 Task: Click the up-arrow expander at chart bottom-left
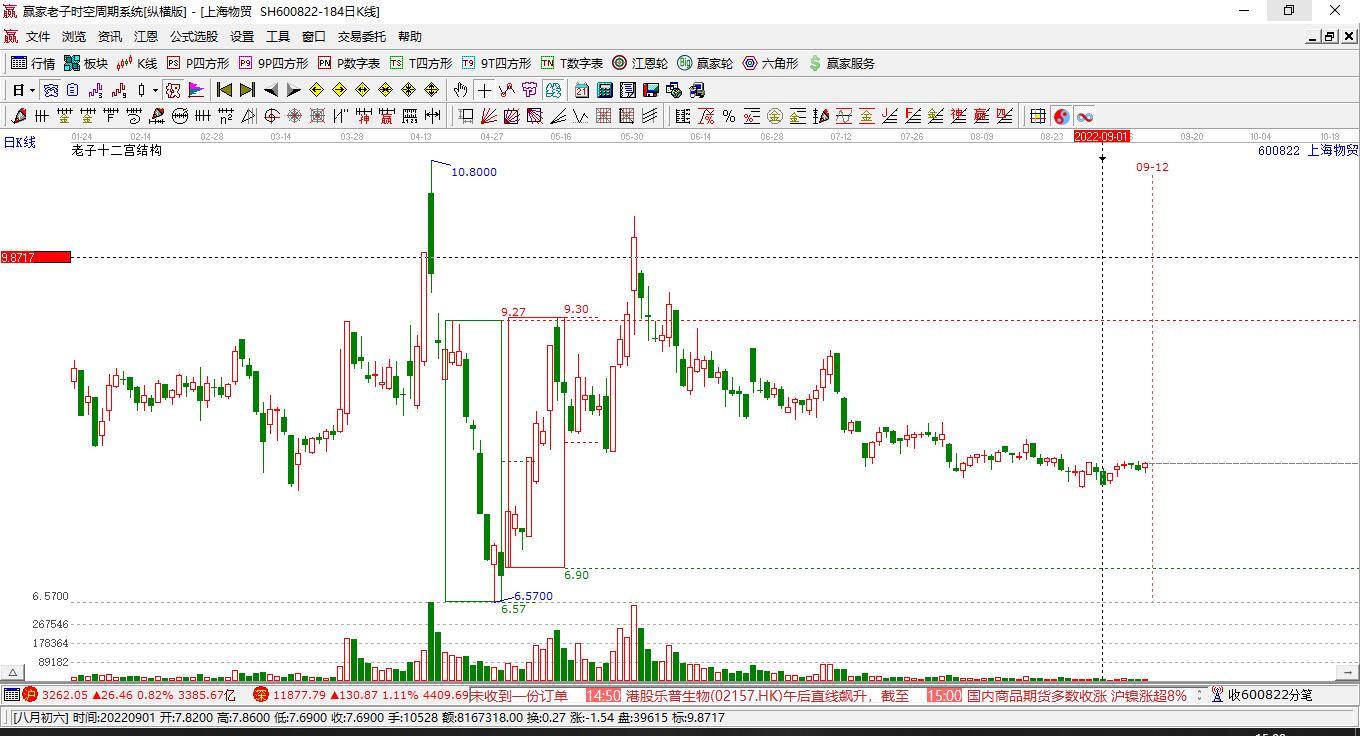click(x=14, y=673)
